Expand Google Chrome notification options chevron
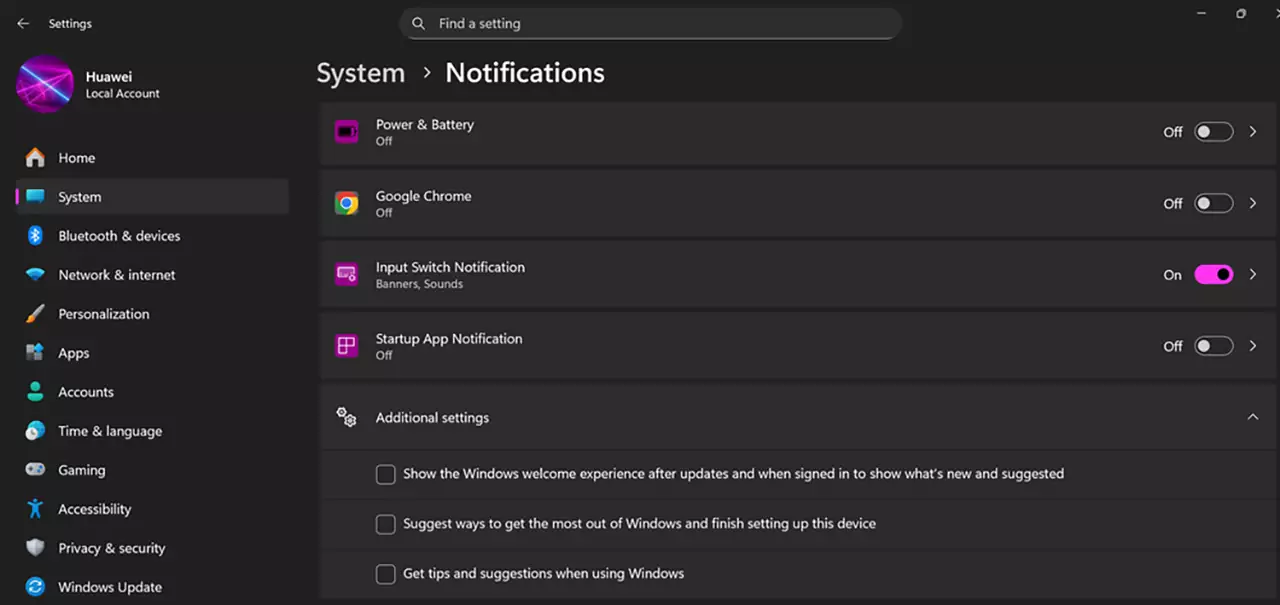This screenshot has height=605, width=1280. coord(1253,203)
